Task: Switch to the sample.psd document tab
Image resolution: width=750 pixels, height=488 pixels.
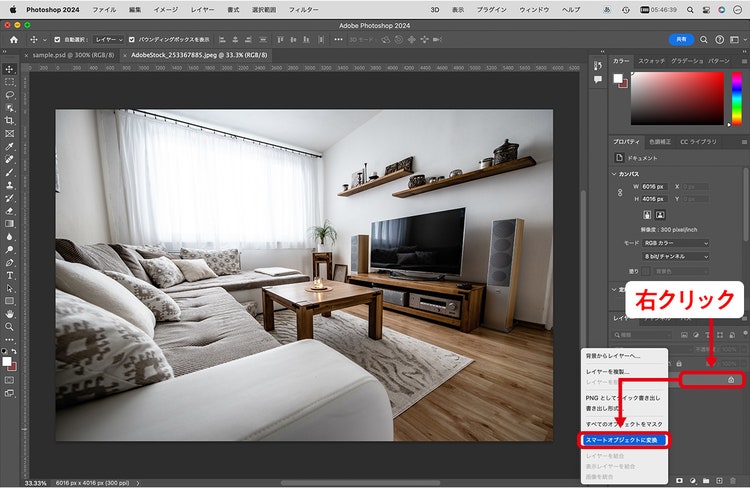Action: pos(73,55)
